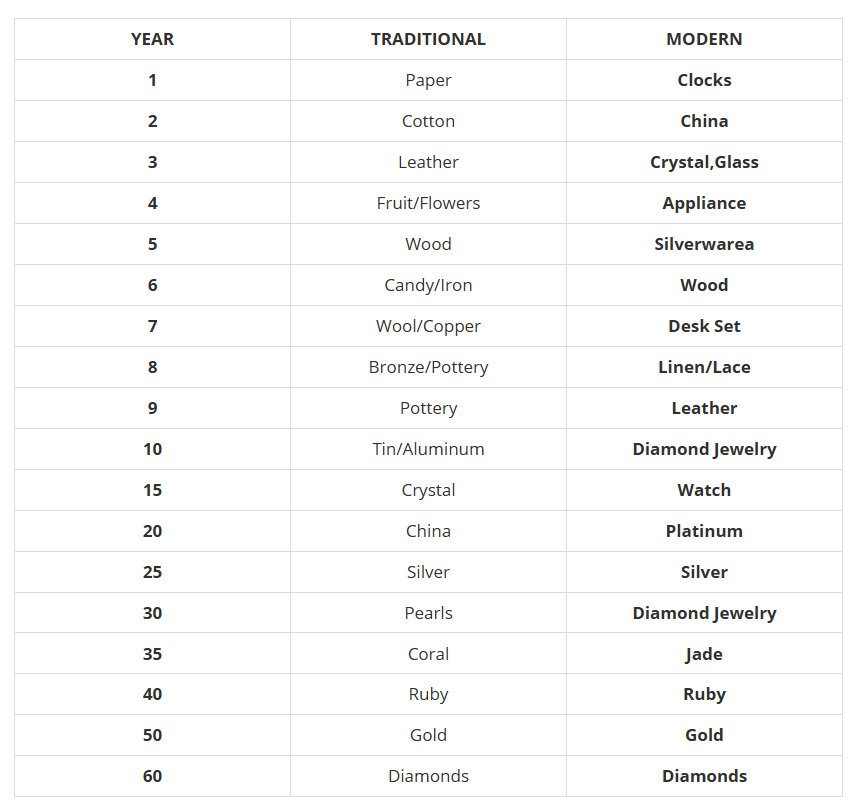The width and height of the screenshot is (857, 806).
Task: Click the Appliance cell
Action: pyautogui.click(x=704, y=203)
